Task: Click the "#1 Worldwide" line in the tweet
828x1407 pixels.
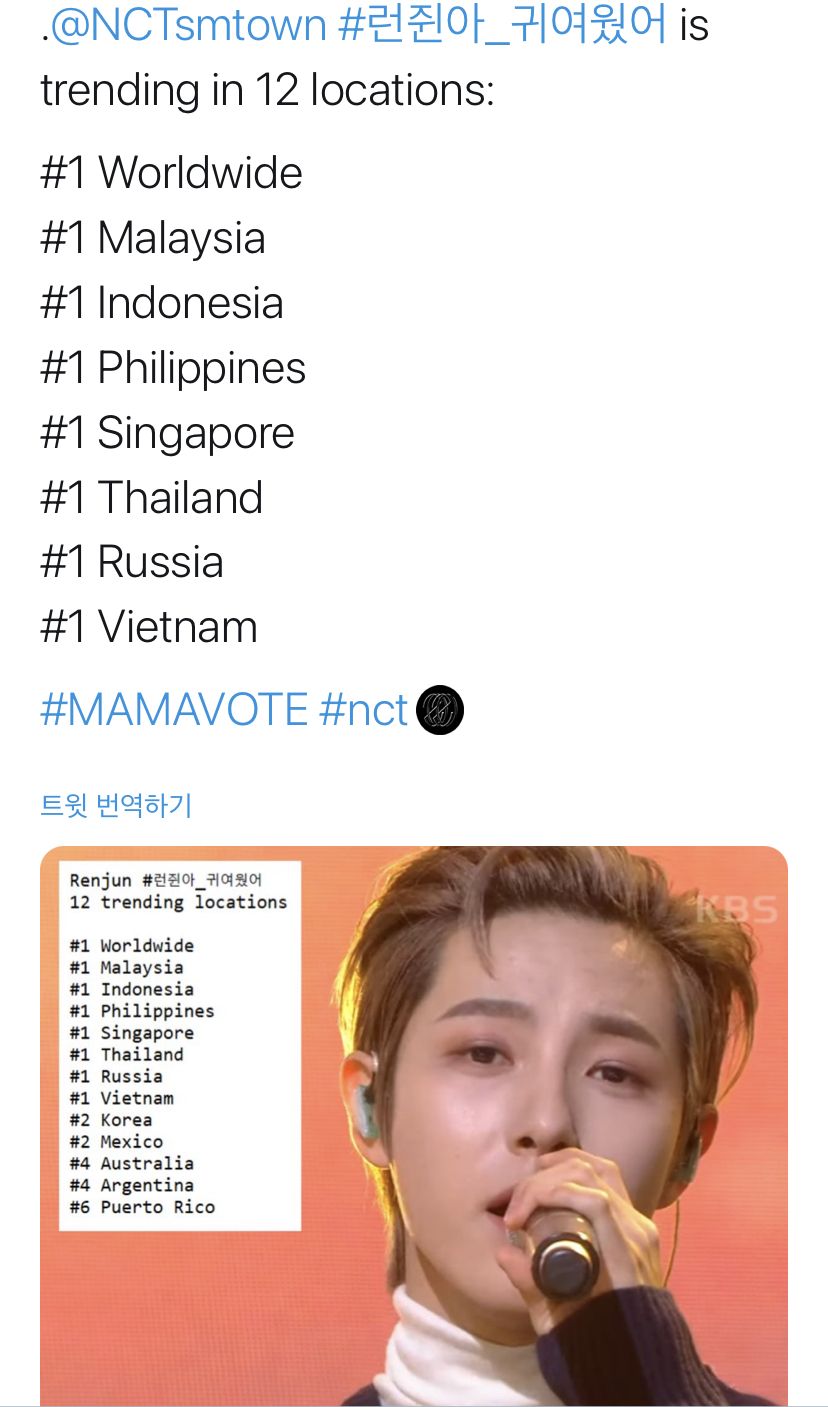Action: click(171, 173)
